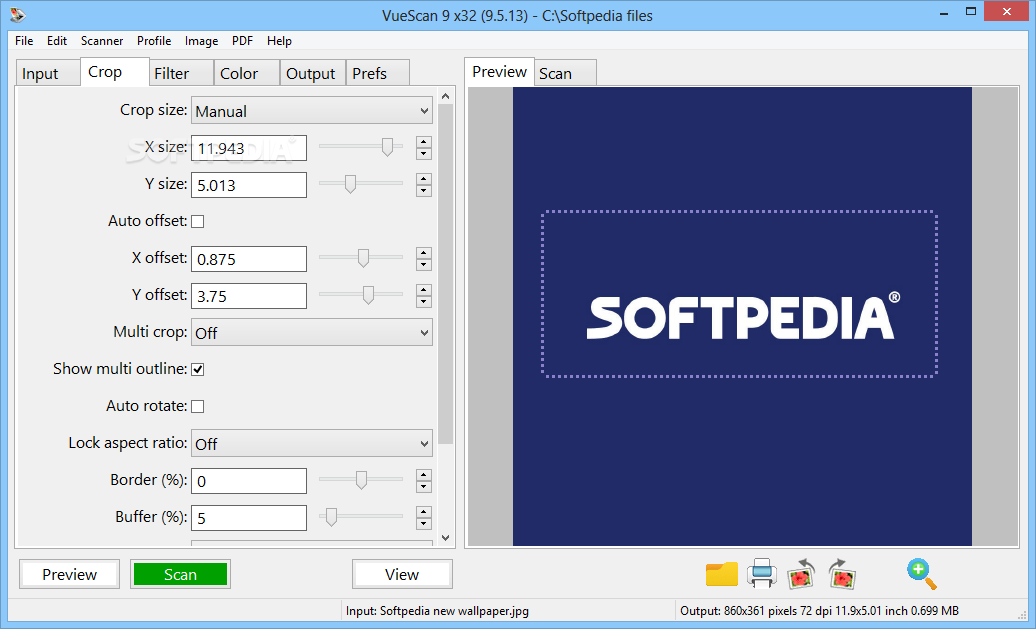Click the Buffer (%) input field

(249, 518)
